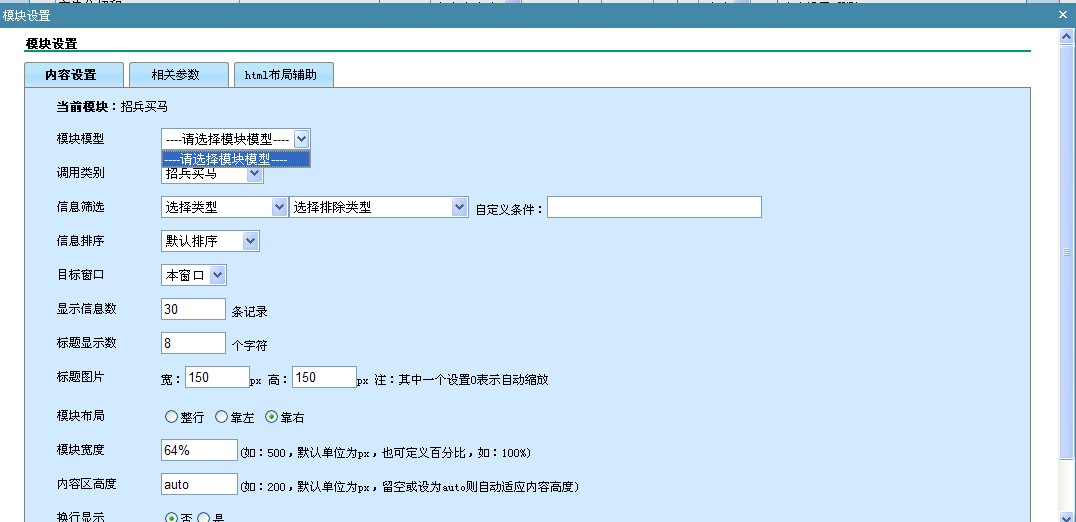Open the html布局辅助 tab
Image resolution: width=1076 pixels, height=522 pixels.
coord(282,75)
